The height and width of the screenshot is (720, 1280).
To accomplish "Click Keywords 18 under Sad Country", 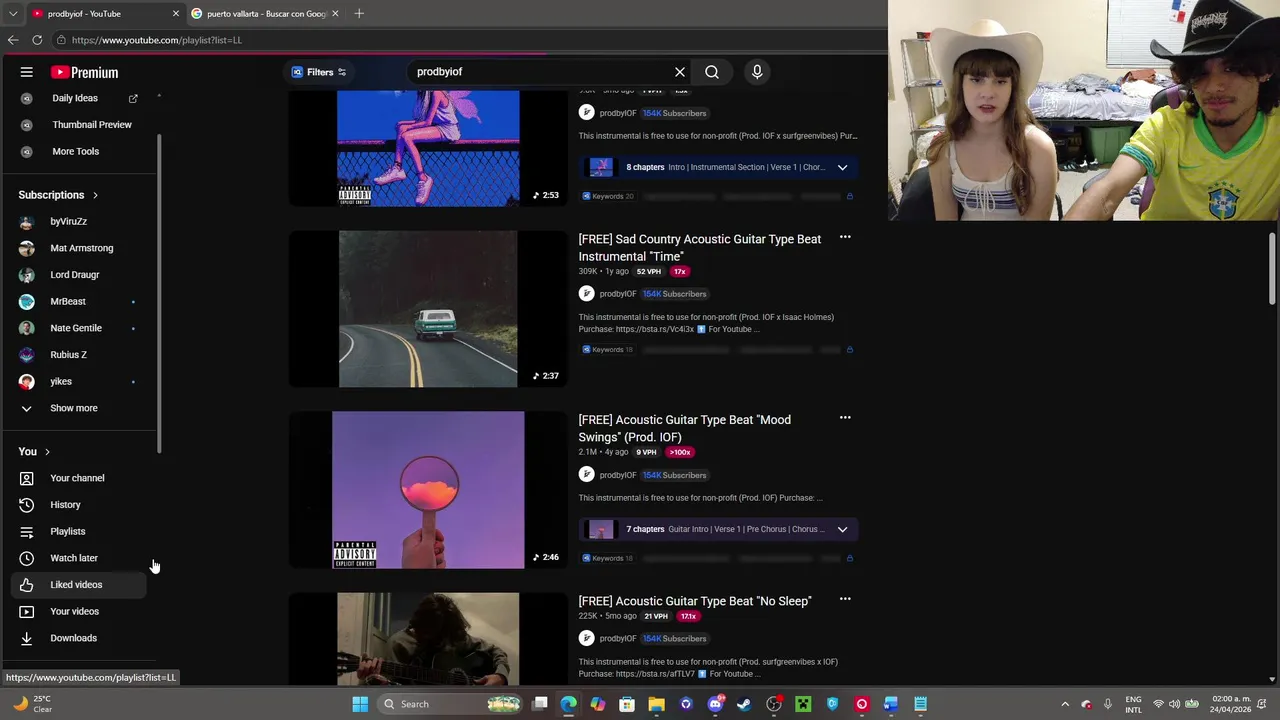I will 608,350.
